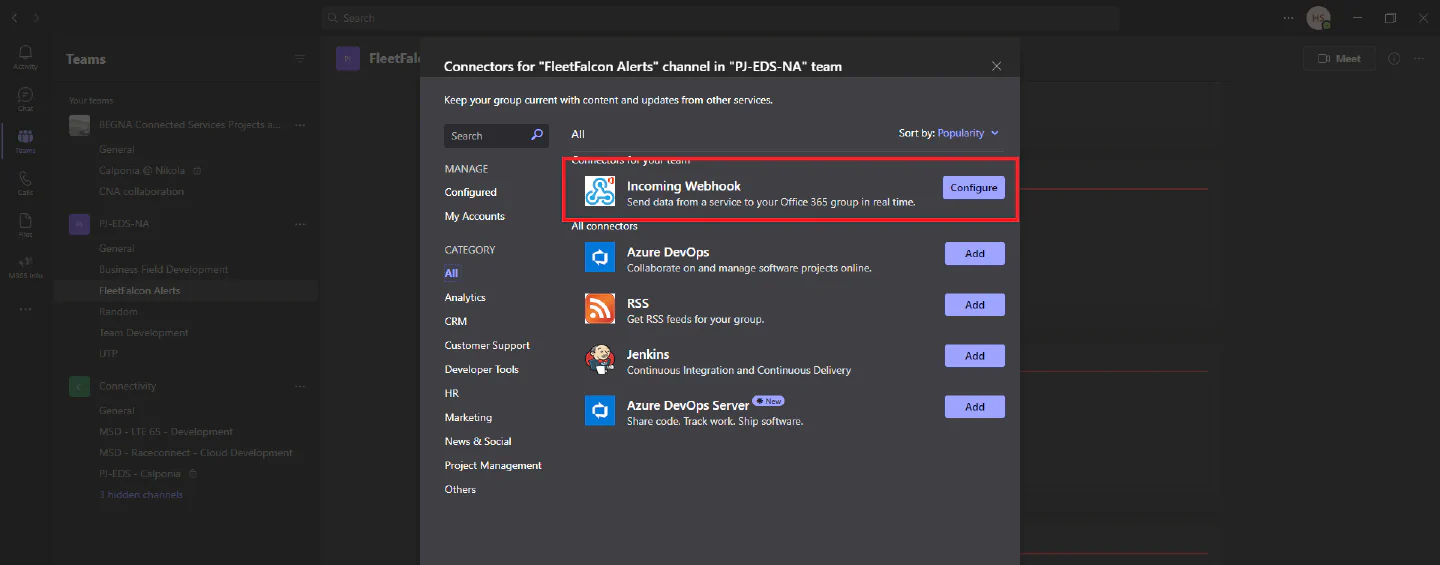Image resolution: width=1440 pixels, height=565 pixels.
Task: Add the Azure DevOps connector
Action: point(975,253)
